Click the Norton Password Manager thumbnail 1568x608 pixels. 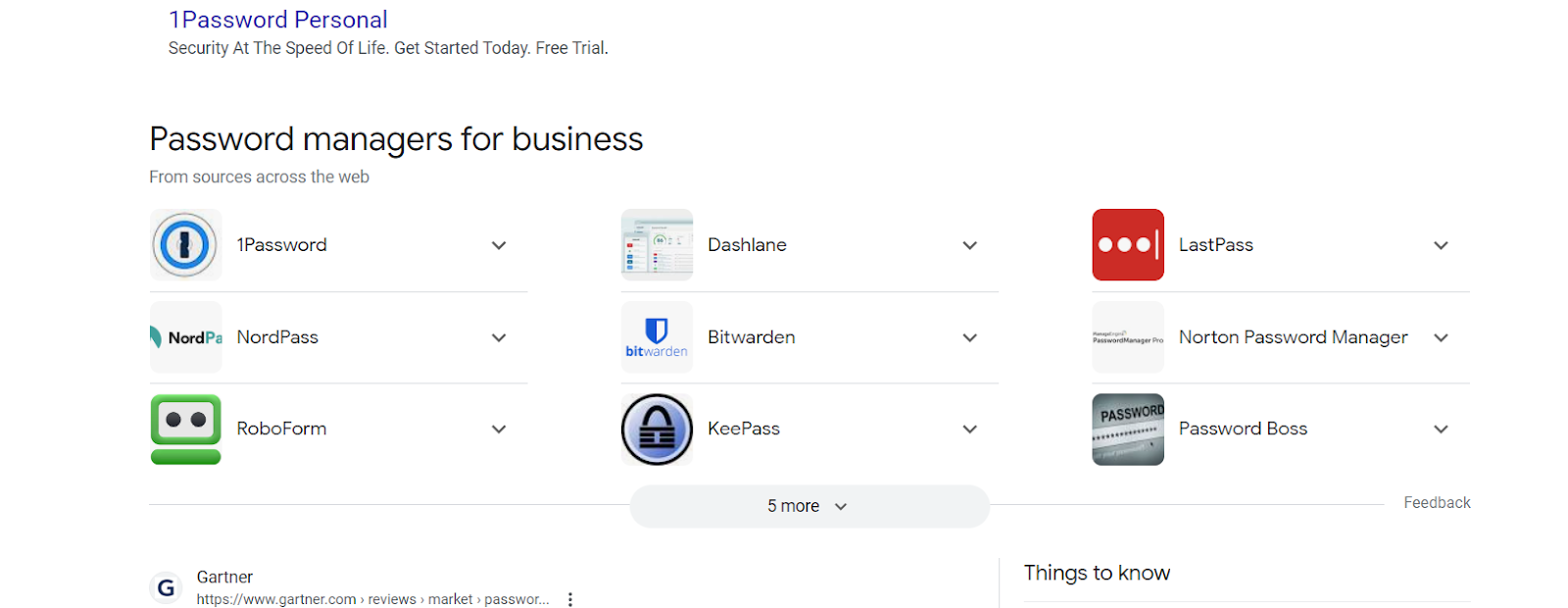point(1128,337)
